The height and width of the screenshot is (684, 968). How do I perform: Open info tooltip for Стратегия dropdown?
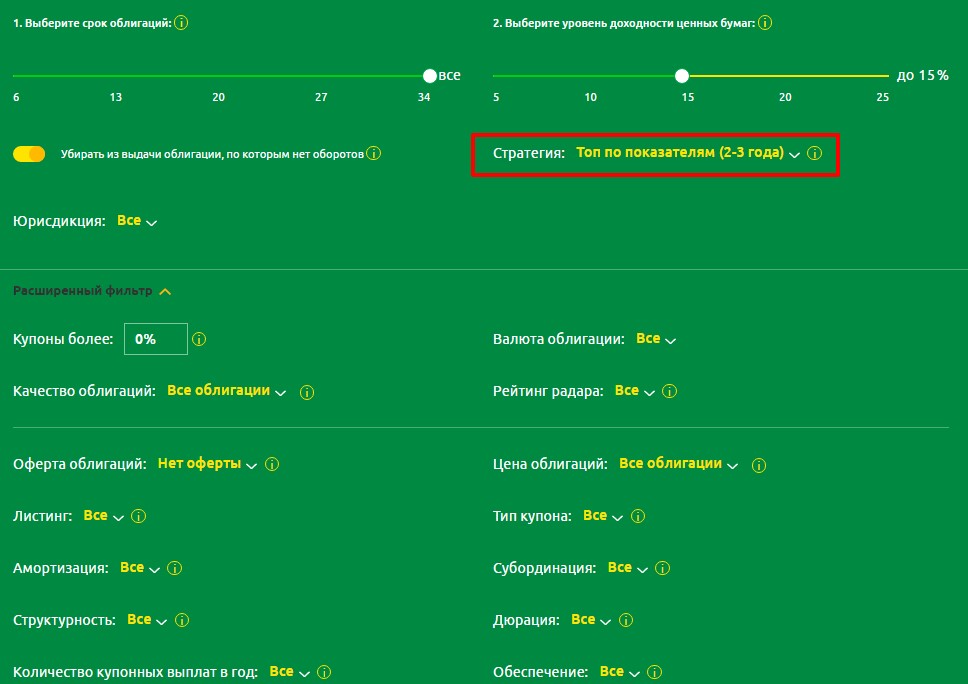point(814,154)
